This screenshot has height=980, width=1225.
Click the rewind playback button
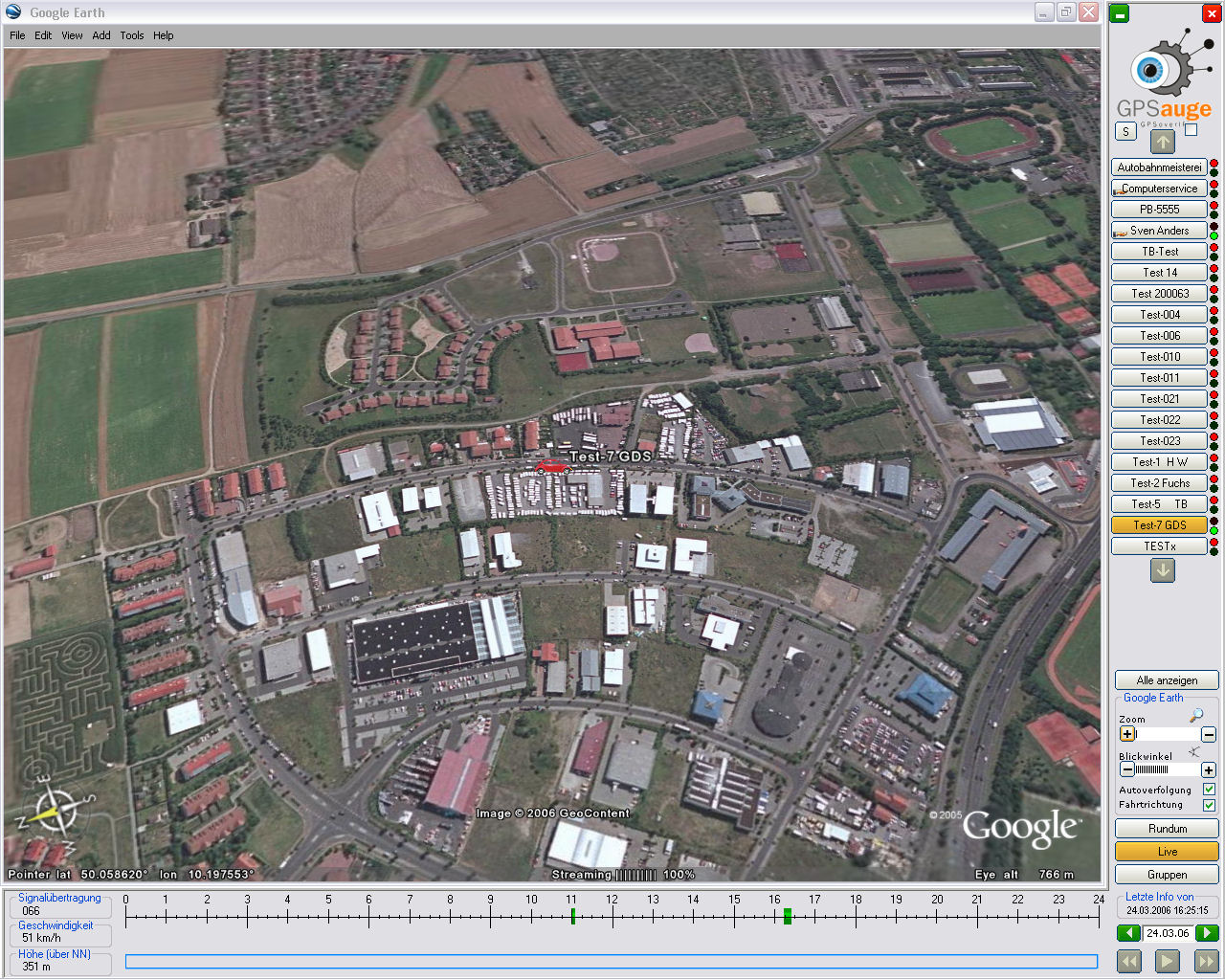[x=1129, y=961]
